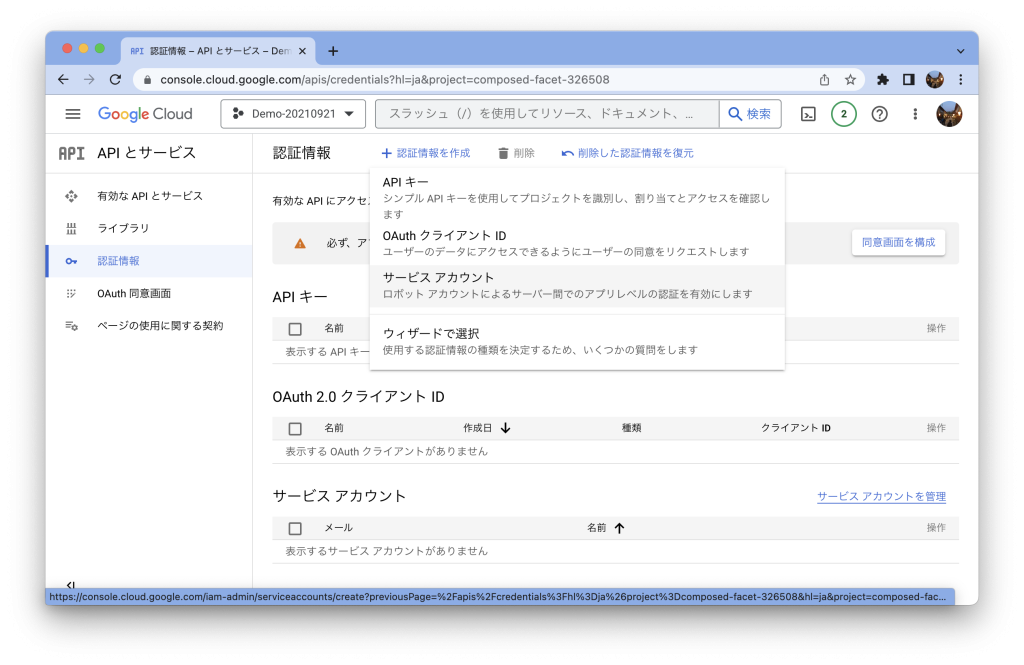
Task: Click 削除した認証情報を復元 button
Action: coord(628,154)
